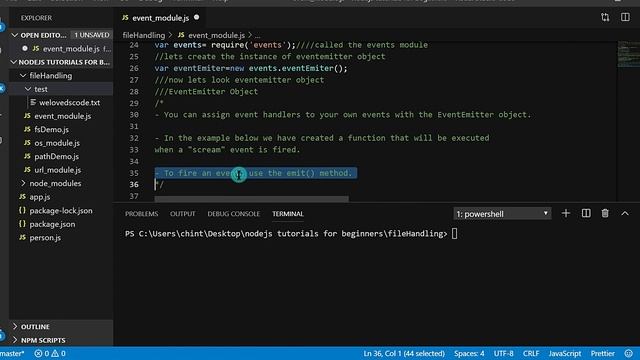
Task: Change indentation via Spaces: 4
Action: (x=469, y=353)
